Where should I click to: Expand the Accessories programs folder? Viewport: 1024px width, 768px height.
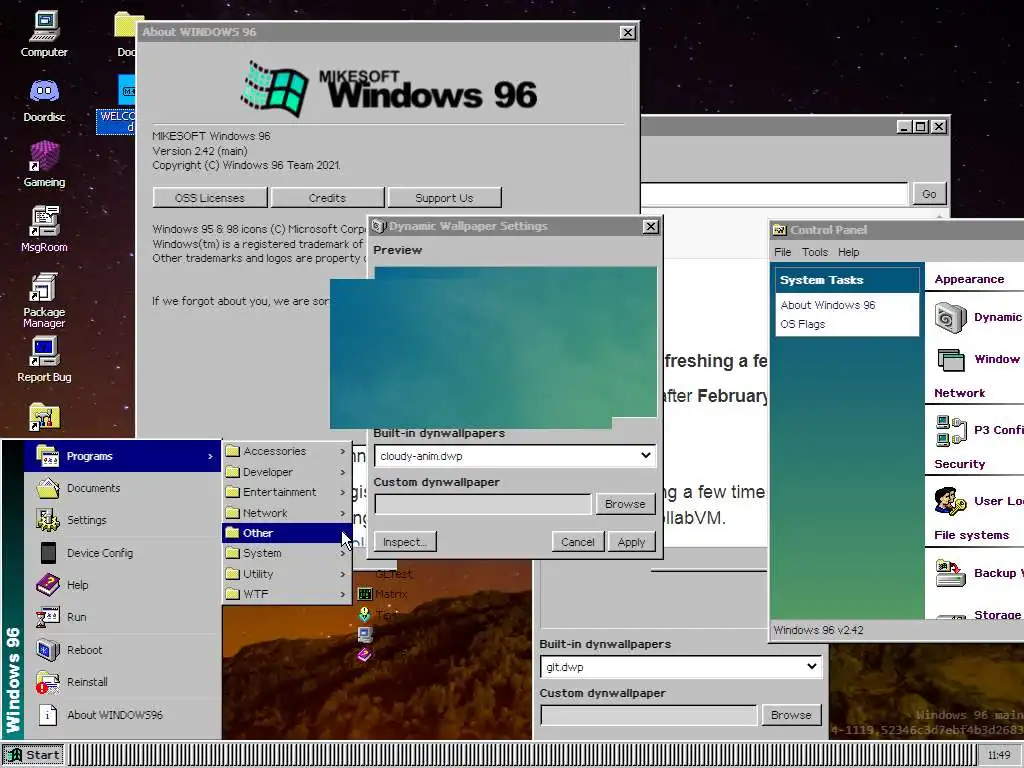285,451
